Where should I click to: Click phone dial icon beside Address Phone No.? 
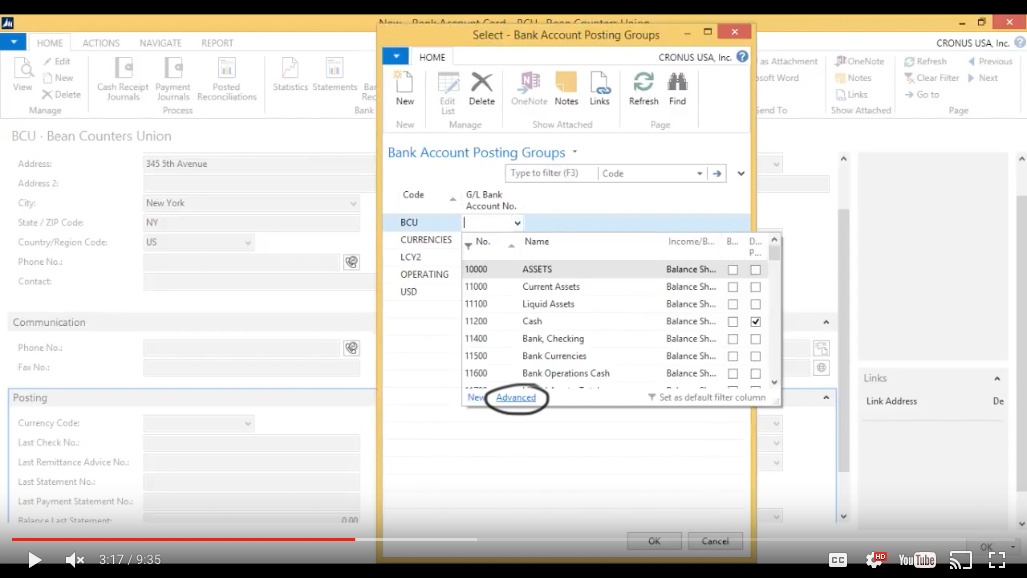pos(352,262)
